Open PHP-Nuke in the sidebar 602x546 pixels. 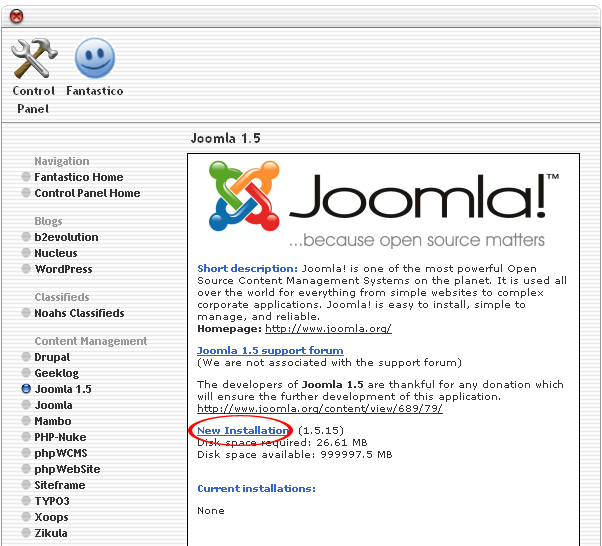[x=60, y=437]
